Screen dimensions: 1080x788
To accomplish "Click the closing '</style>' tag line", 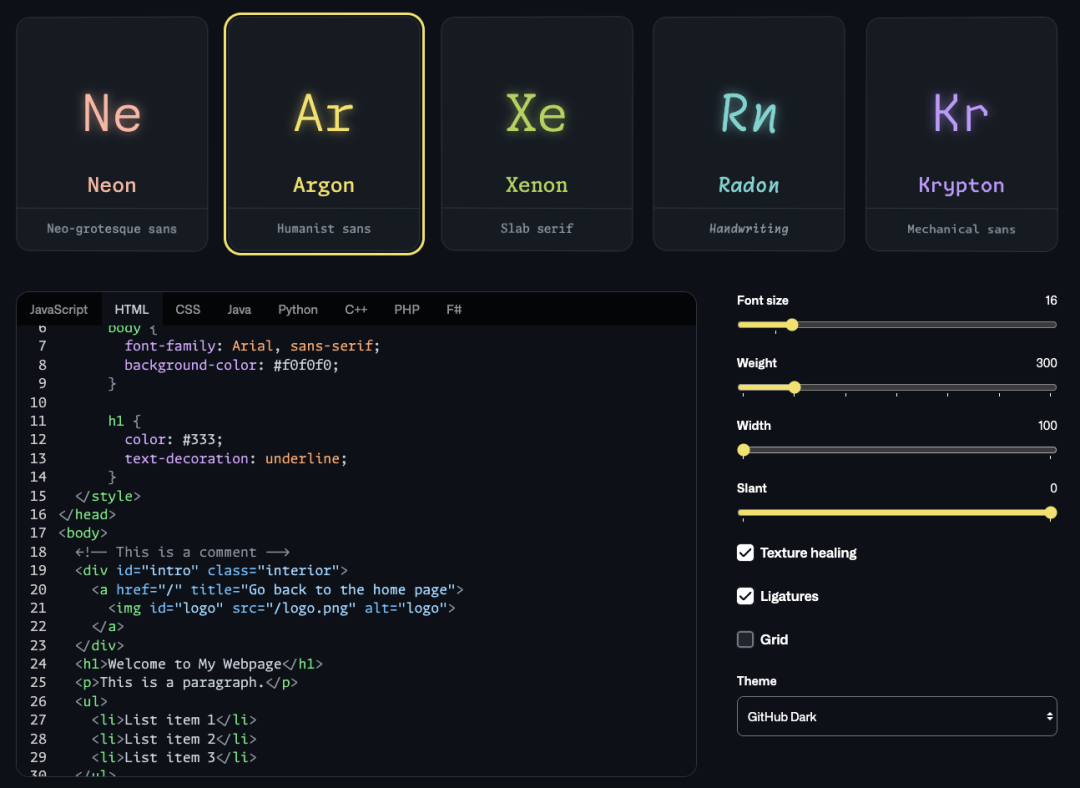I will (x=108, y=496).
